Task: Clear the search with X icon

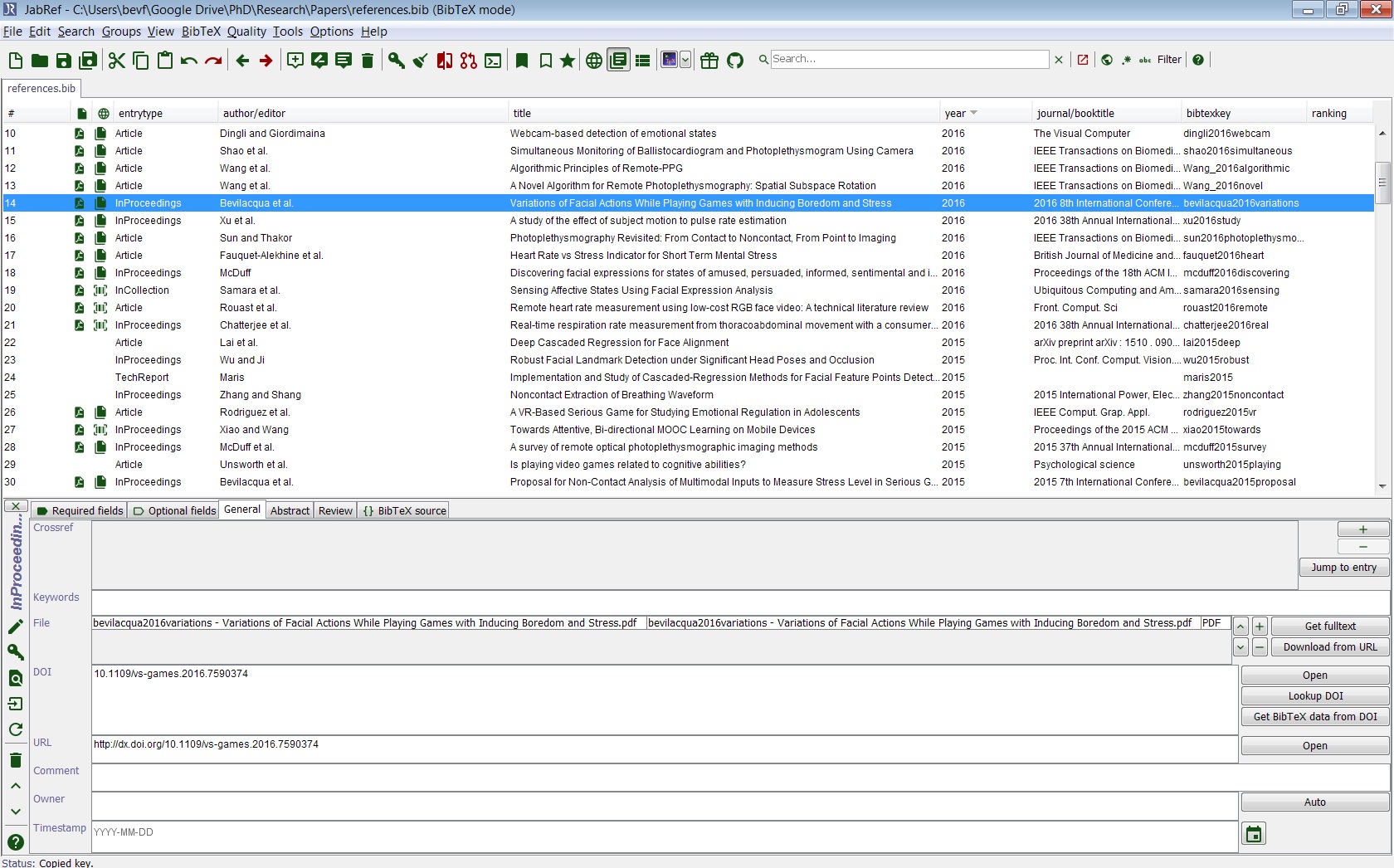Action: (1059, 60)
